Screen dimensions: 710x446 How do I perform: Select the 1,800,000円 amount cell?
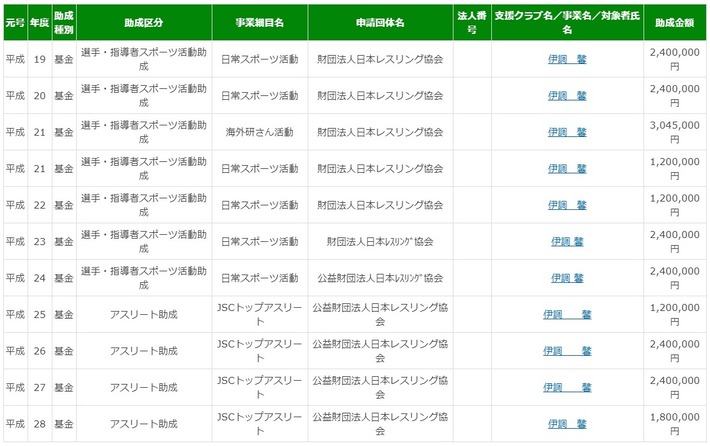(675, 424)
